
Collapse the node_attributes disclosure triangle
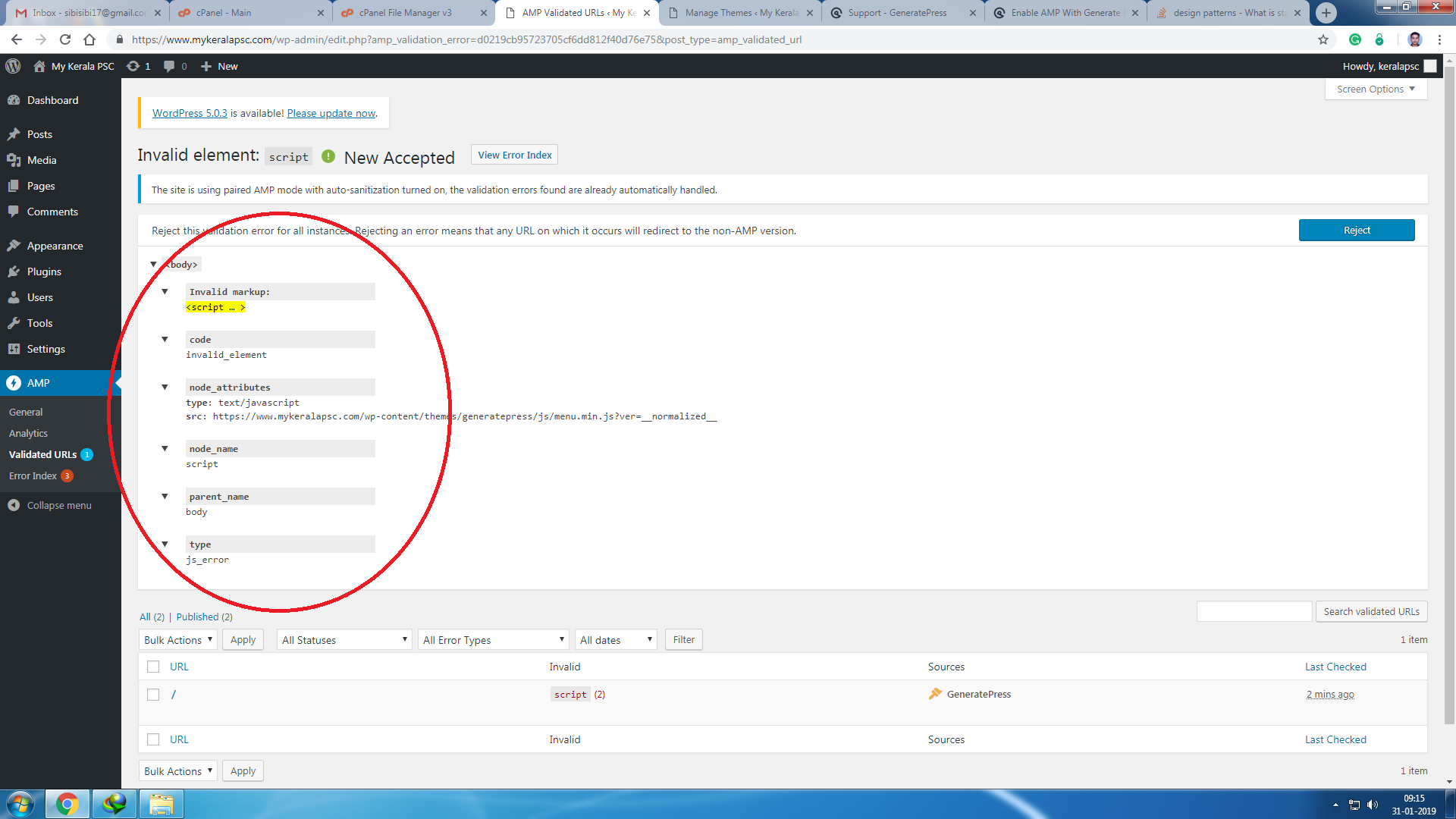(x=165, y=388)
